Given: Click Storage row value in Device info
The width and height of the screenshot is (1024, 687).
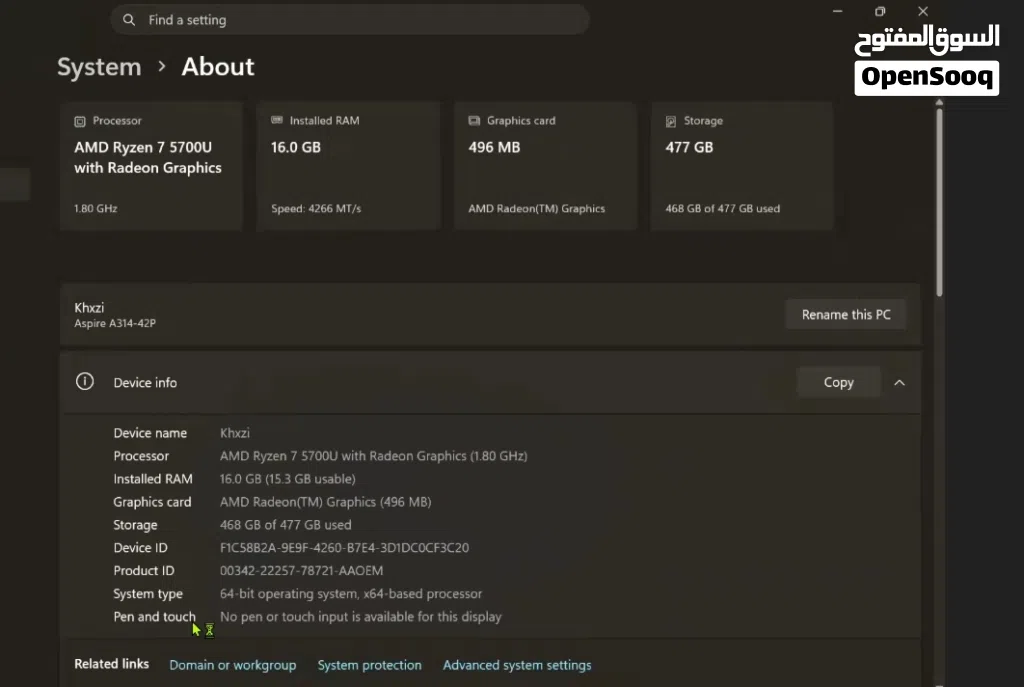Looking at the screenshot, I should click(285, 525).
